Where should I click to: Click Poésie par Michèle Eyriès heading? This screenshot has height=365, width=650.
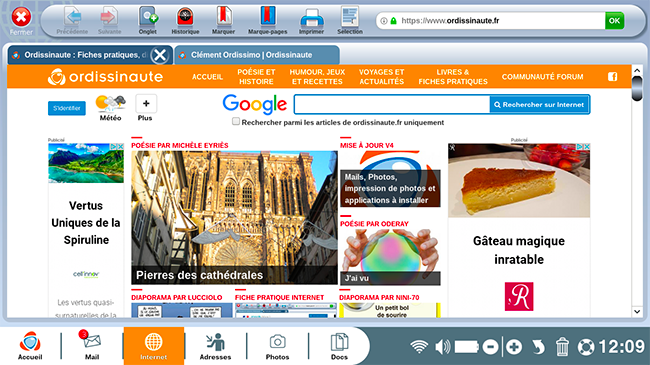pos(179,146)
